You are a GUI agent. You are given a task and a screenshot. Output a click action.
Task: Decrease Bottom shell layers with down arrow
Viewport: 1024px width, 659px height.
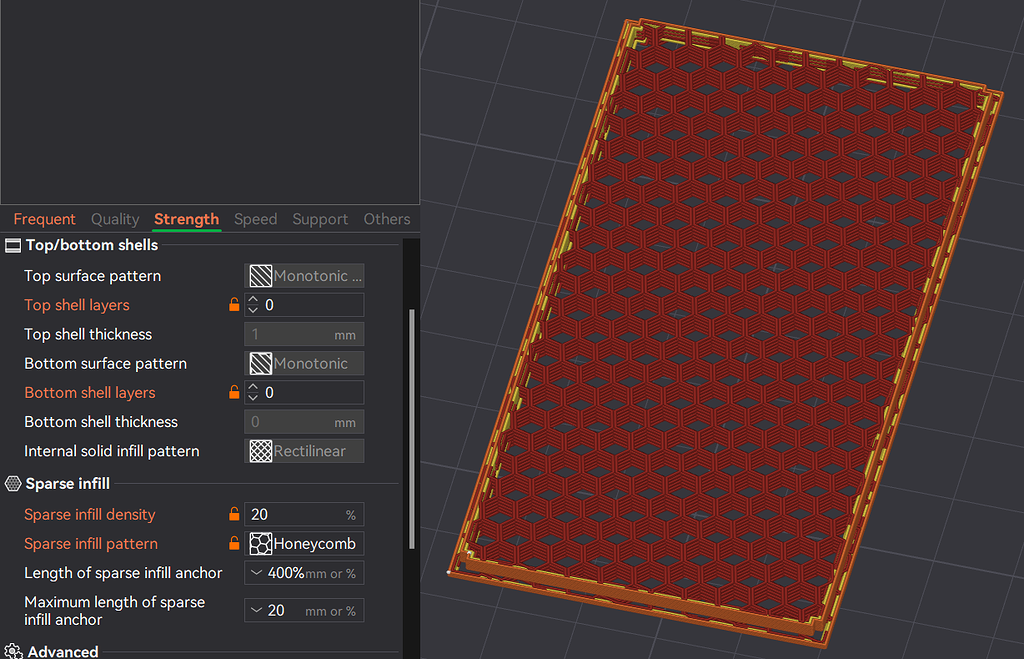coord(253,397)
